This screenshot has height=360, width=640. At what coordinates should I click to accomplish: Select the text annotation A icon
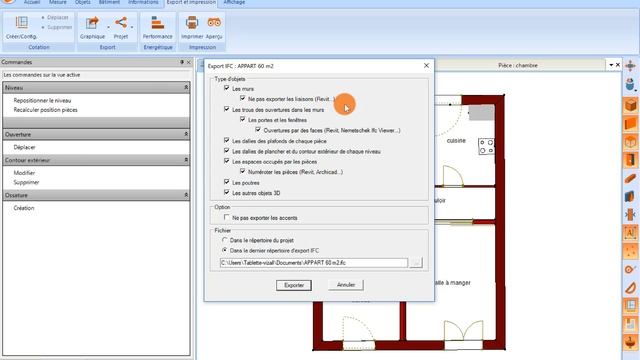click(630, 233)
